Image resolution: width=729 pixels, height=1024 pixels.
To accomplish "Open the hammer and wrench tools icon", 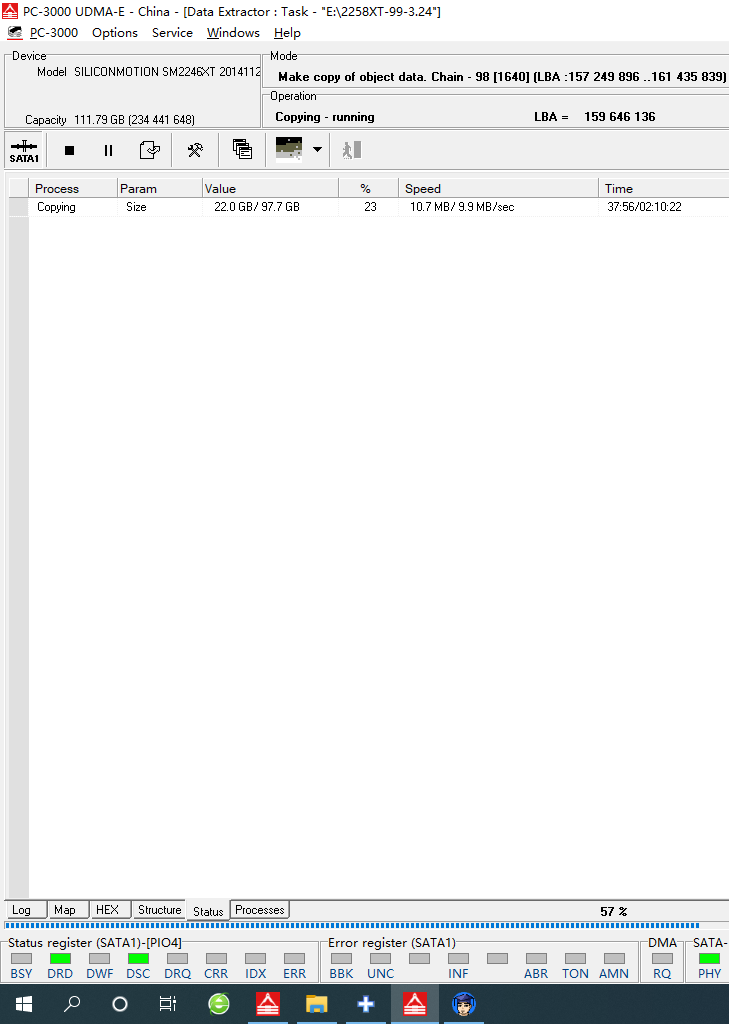I will (195, 150).
